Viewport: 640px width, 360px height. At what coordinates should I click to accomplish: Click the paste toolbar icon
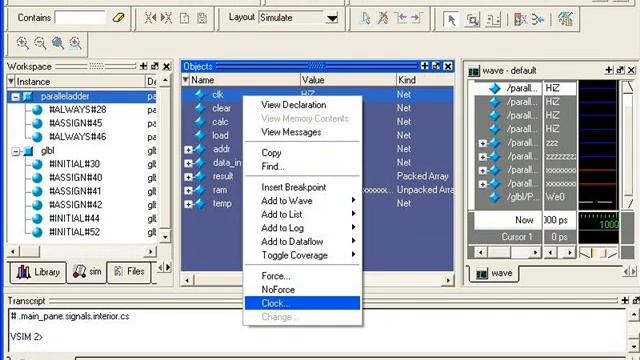pos(202,18)
